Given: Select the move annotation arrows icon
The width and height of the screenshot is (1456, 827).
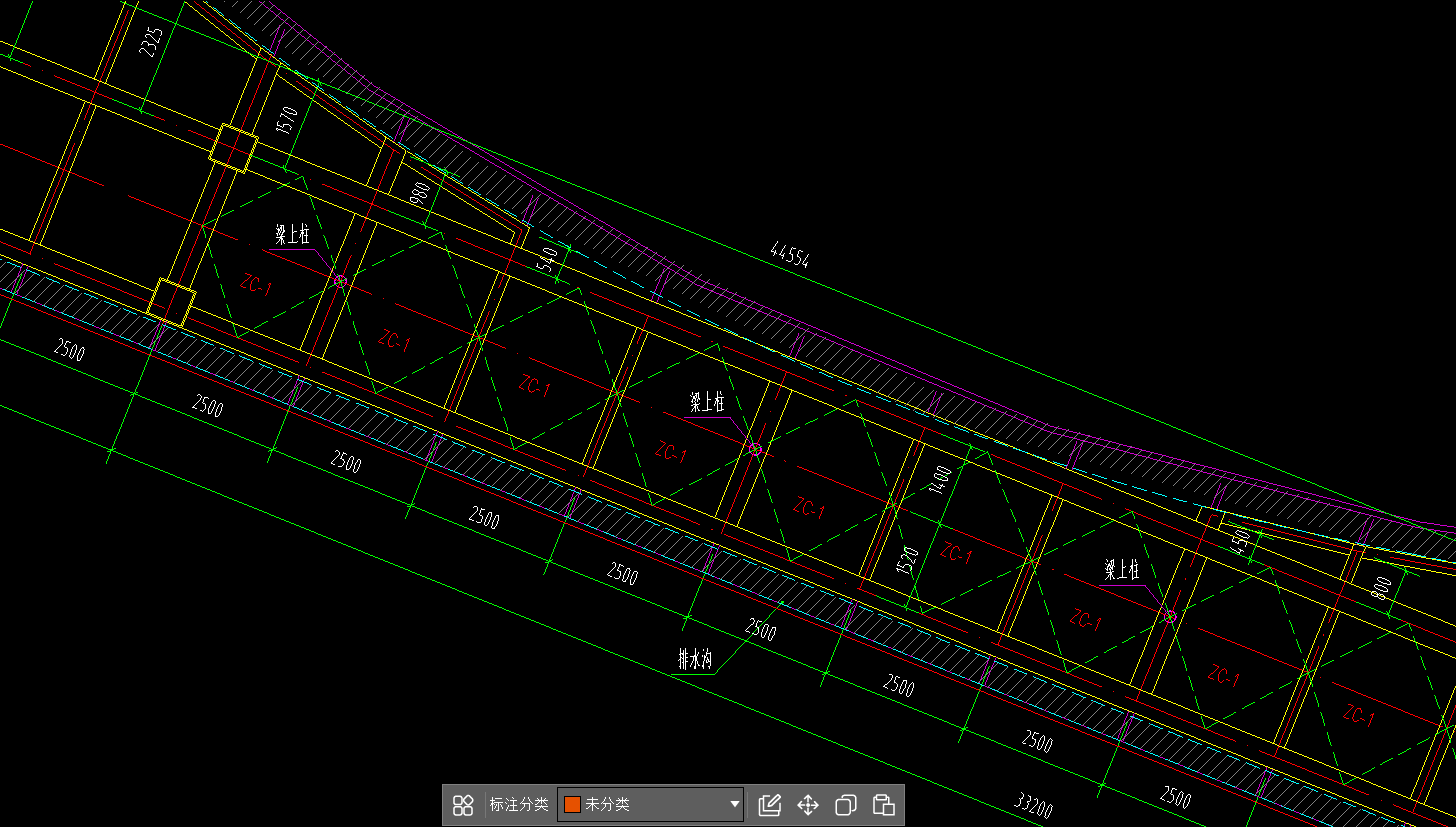Looking at the screenshot, I should [808, 805].
